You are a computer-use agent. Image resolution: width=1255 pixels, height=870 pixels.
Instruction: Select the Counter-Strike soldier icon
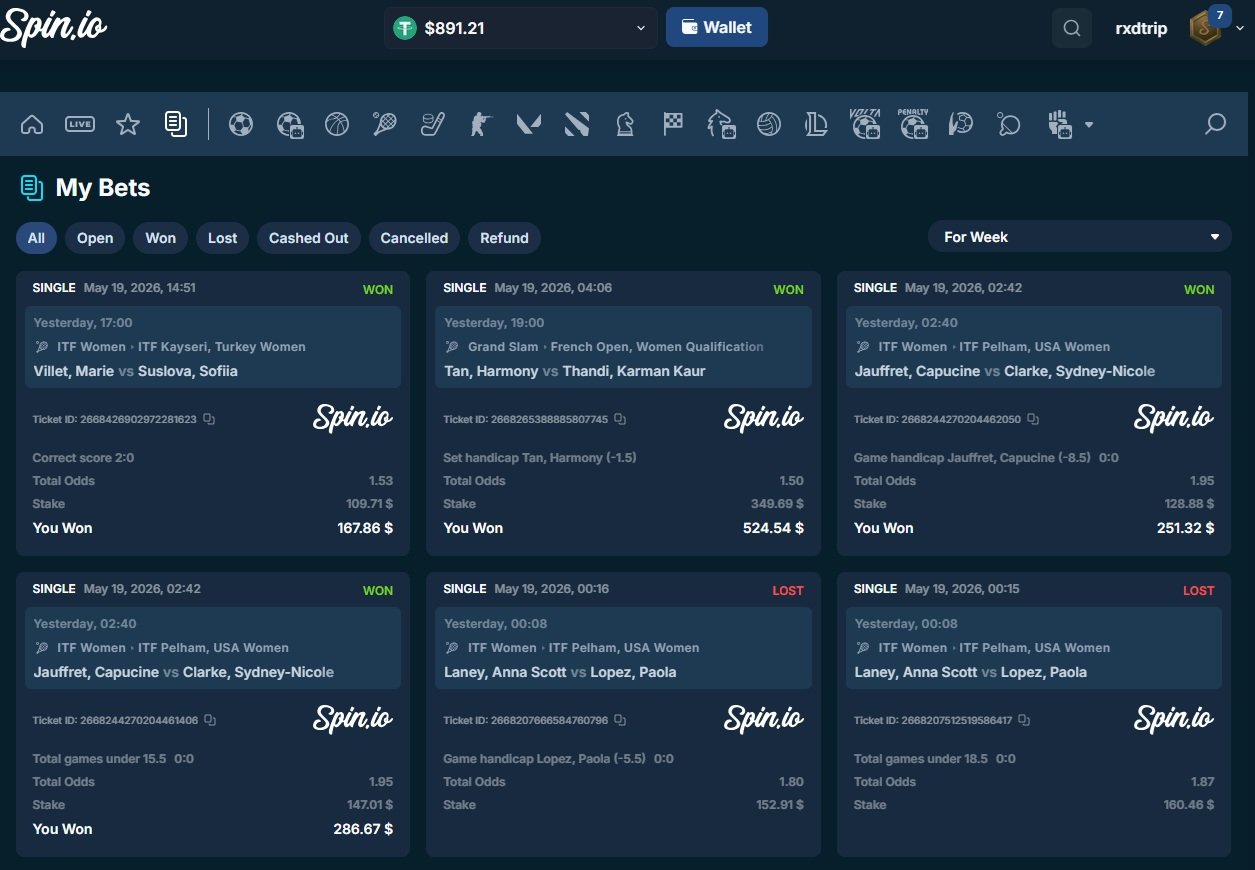[481, 124]
